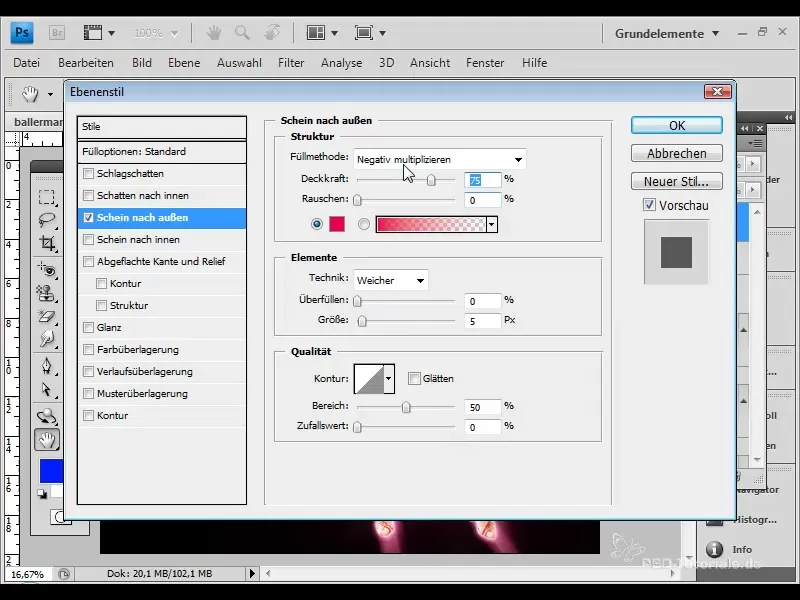Select the Clone Stamp tool
800x600 pixels.
[x=46, y=293]
